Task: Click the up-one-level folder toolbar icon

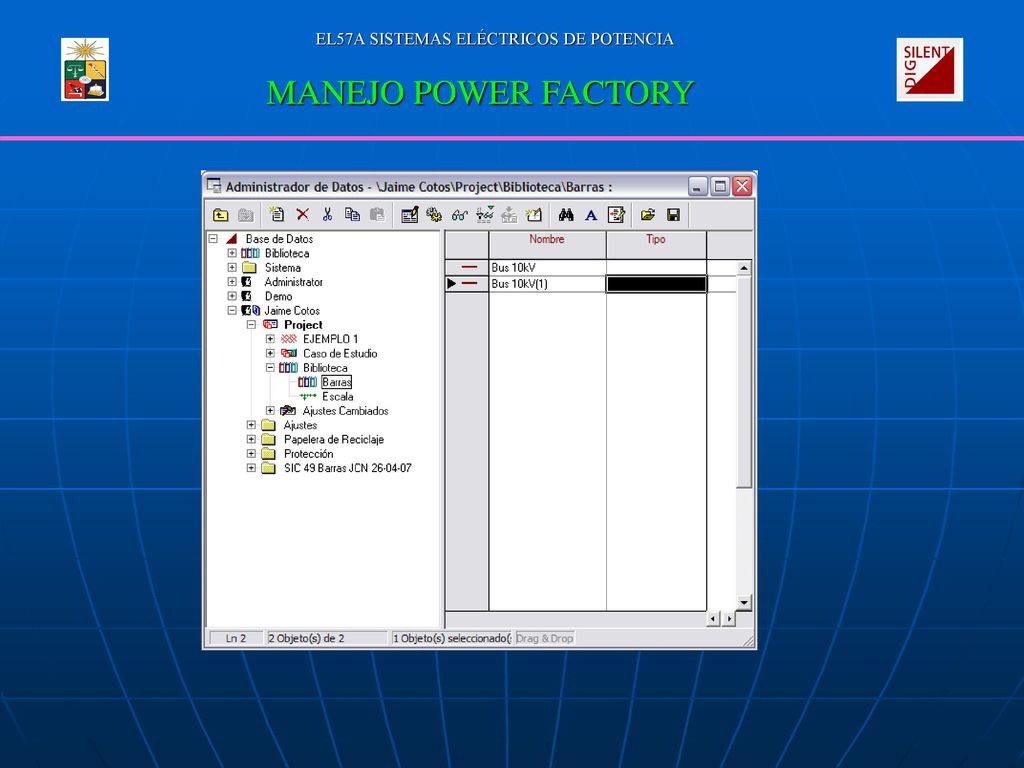Action: click(x=221, y=215)
